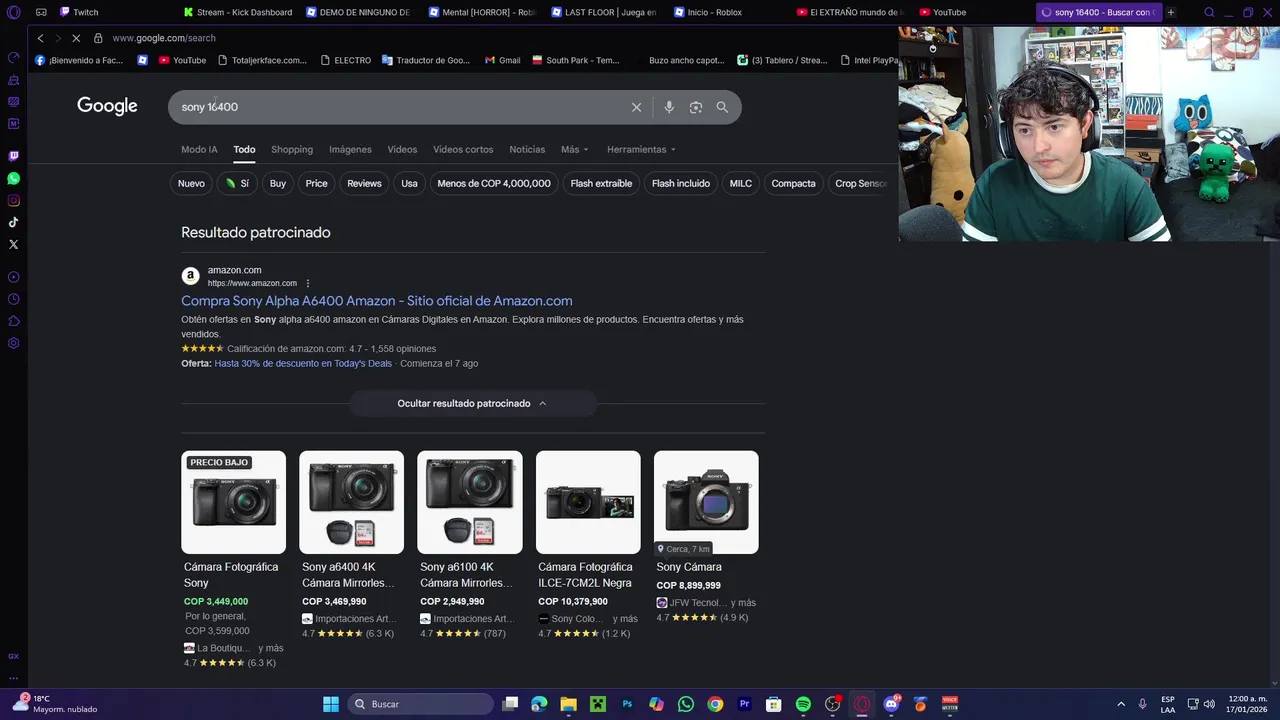Switch to the Imágenes tab
This screenshot has width=1280, height=720.
350,149
